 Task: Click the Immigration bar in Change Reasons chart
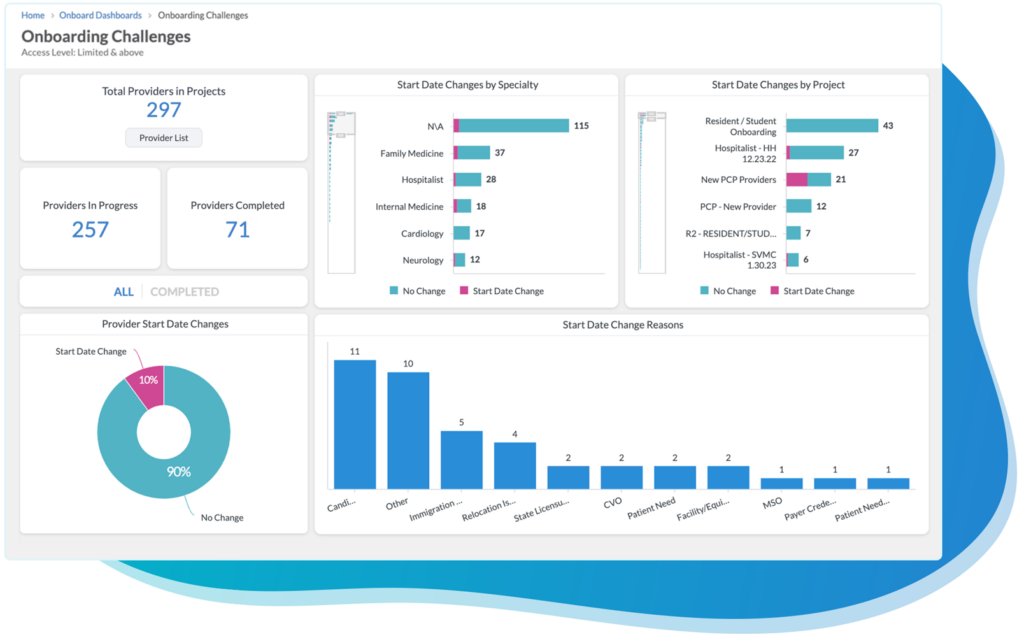(x=460, y=450)
